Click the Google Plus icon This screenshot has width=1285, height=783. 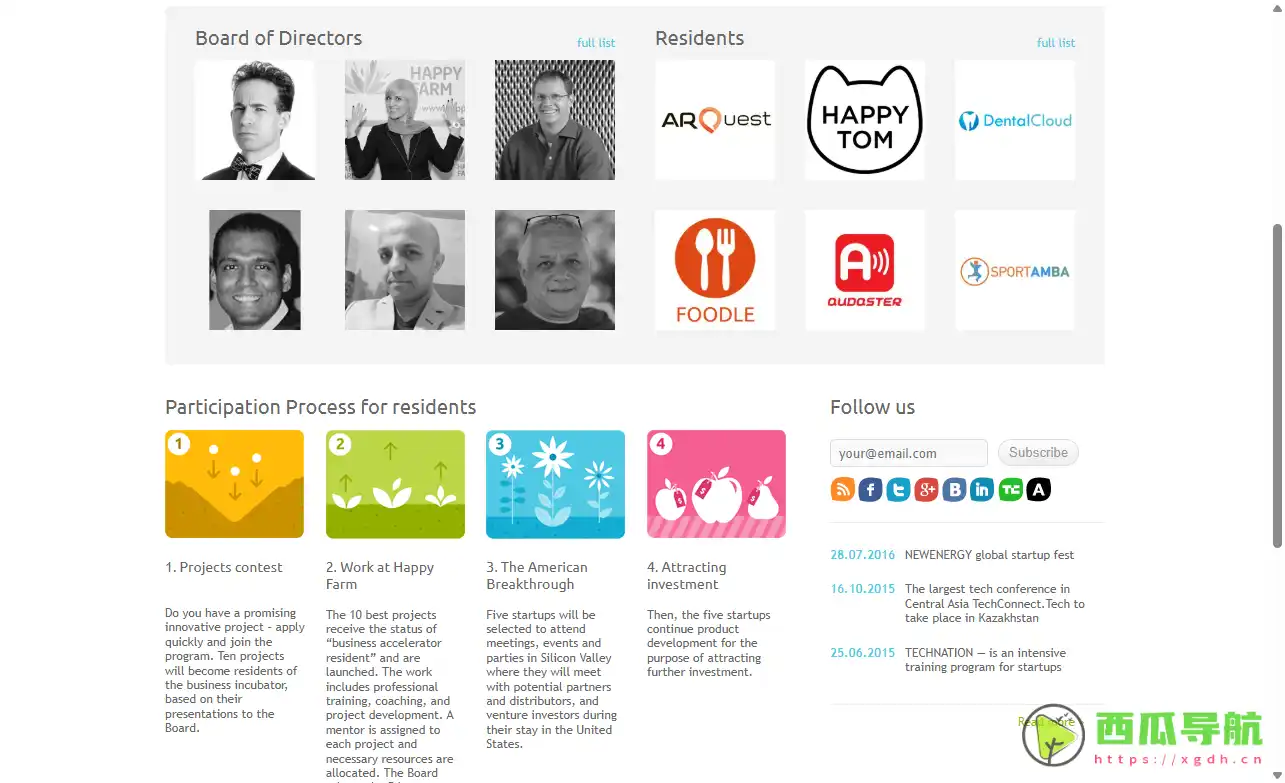tap(926, 490)
